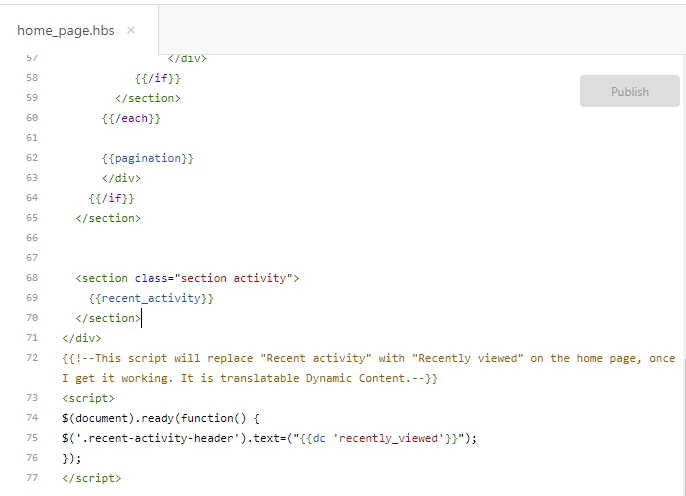Click the }); closing line 76
The width and height of the screenshot is (686, 496).
pos(72,458)
